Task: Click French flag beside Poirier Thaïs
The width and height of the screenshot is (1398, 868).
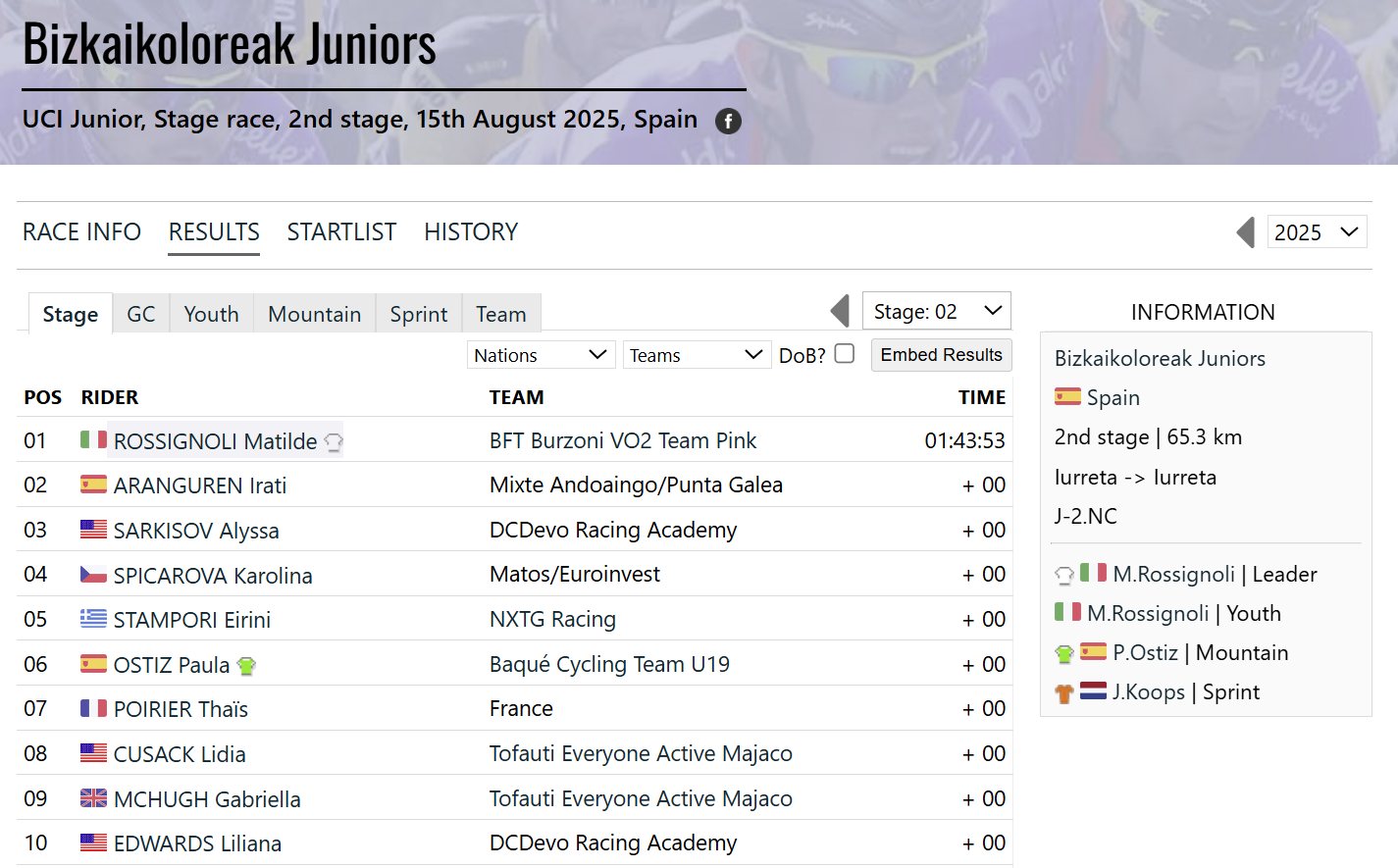Action: click(93, 707)
